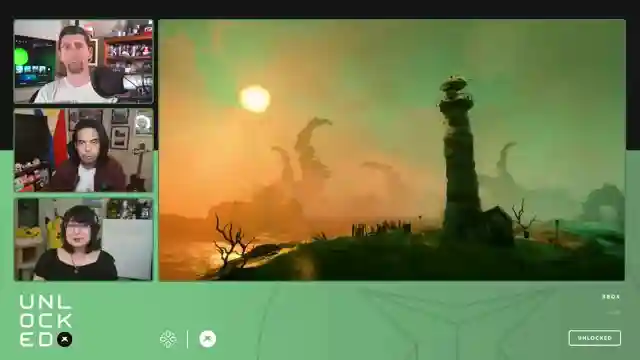Click the large UNLOCKED show logo text
This screenshot has width=640, height=360.
[x=46, y=321]
